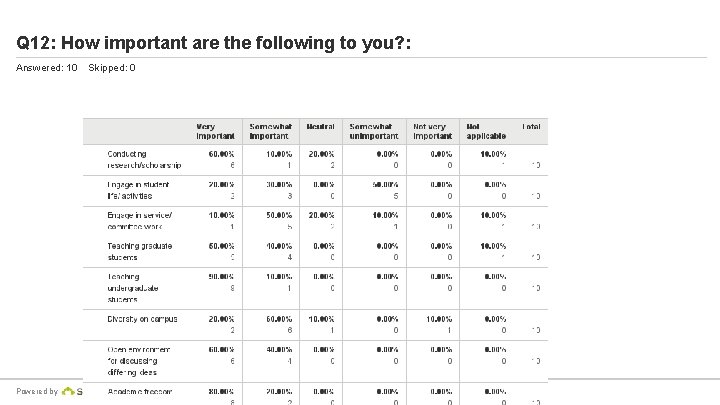Select the "Engage in service/committee work" row label
Screen dimensions: 720x405
click(140, 221)
